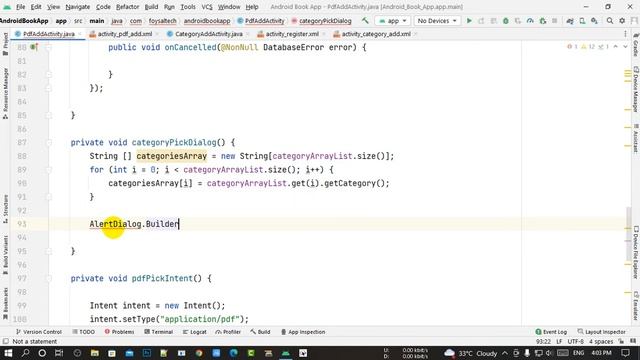Run the app with green play button
The width and height of the screenshot is (640, 360).
click(469, 20)
